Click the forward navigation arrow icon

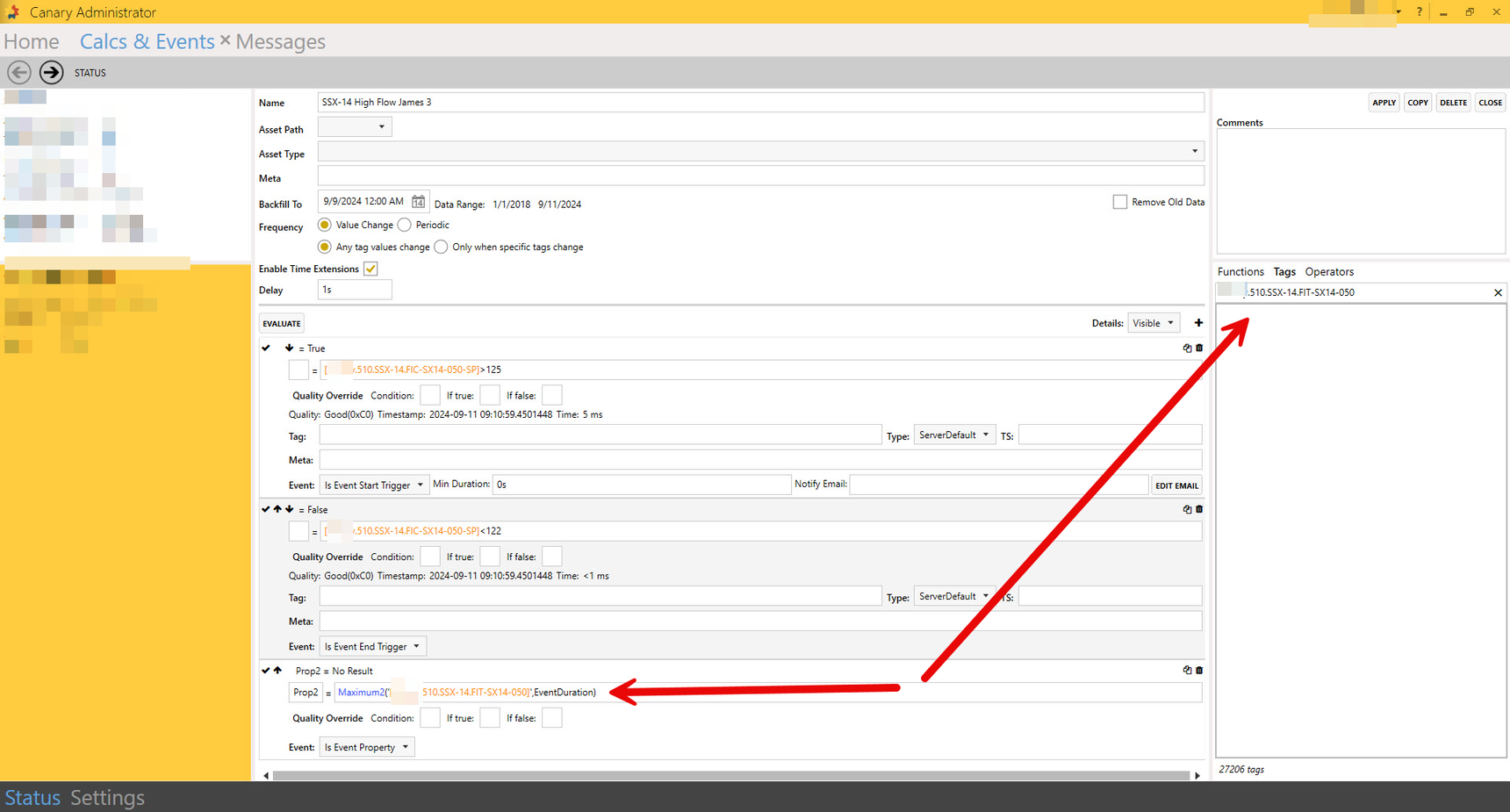(x=52, y=72)
